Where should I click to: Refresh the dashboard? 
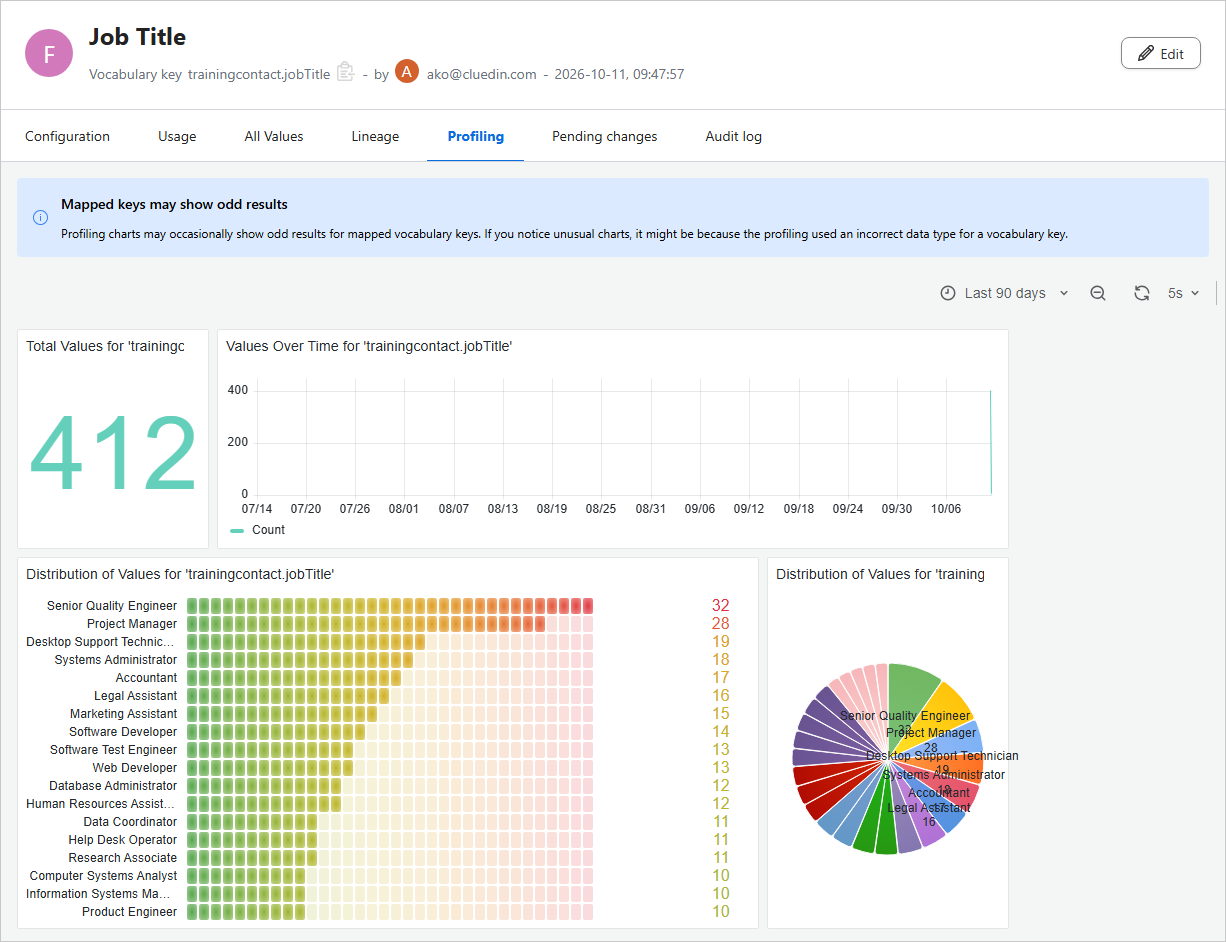pos(1141,293)
